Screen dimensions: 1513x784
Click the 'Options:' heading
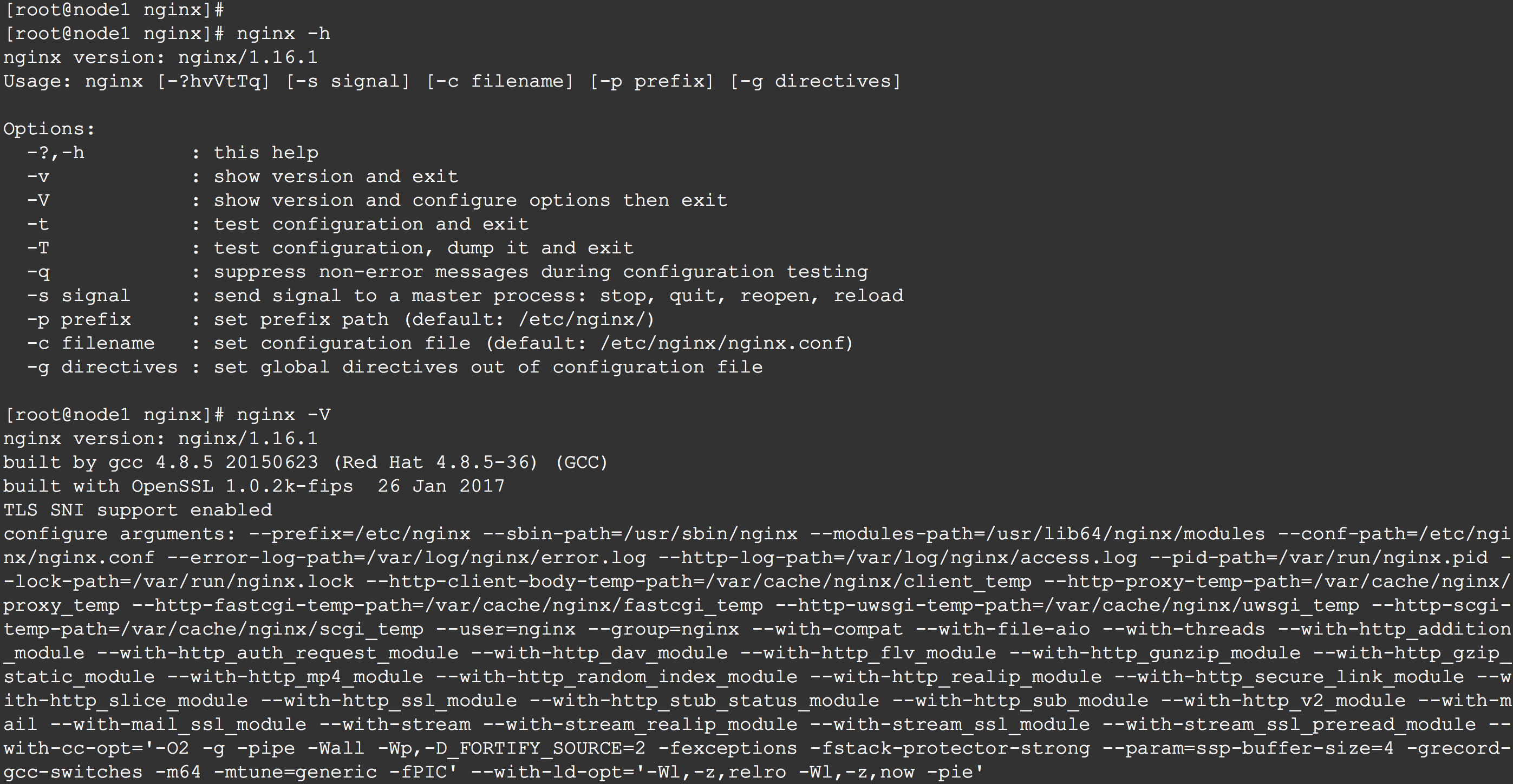click(49, 129)
